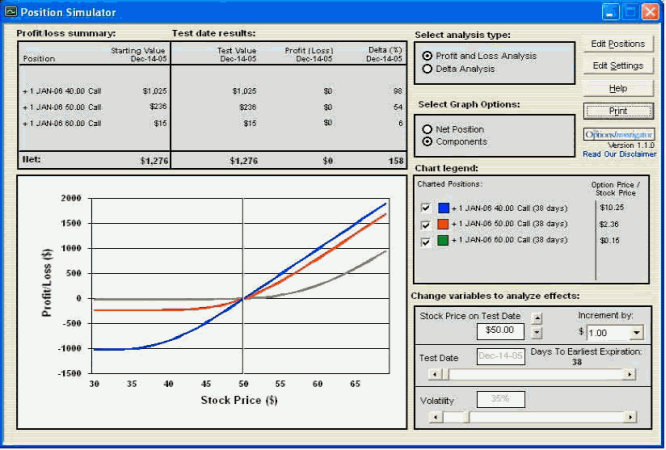The width and height of the screenshot is (666, 450).
Task: Click the Volatility scrollbar left arrow
Action: pos(433,416)
